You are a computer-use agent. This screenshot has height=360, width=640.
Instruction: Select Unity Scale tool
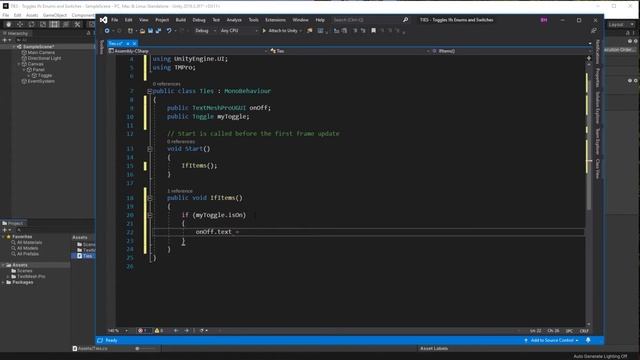pos(42,24)
